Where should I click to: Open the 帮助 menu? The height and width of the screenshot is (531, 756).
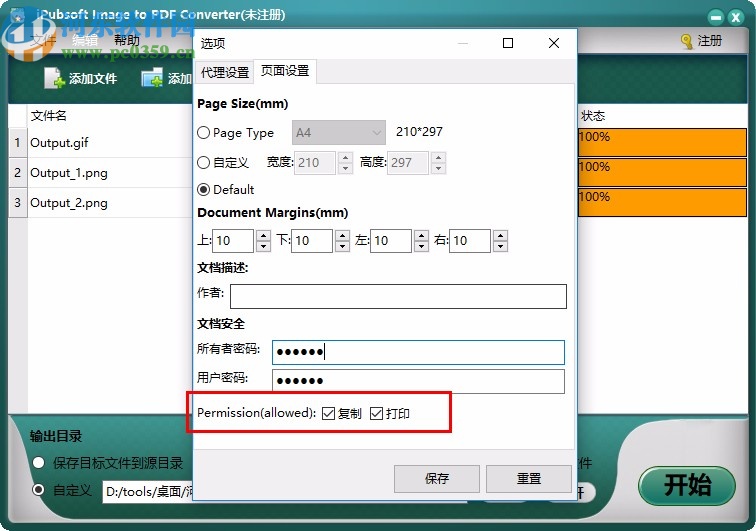click(127, 41)
